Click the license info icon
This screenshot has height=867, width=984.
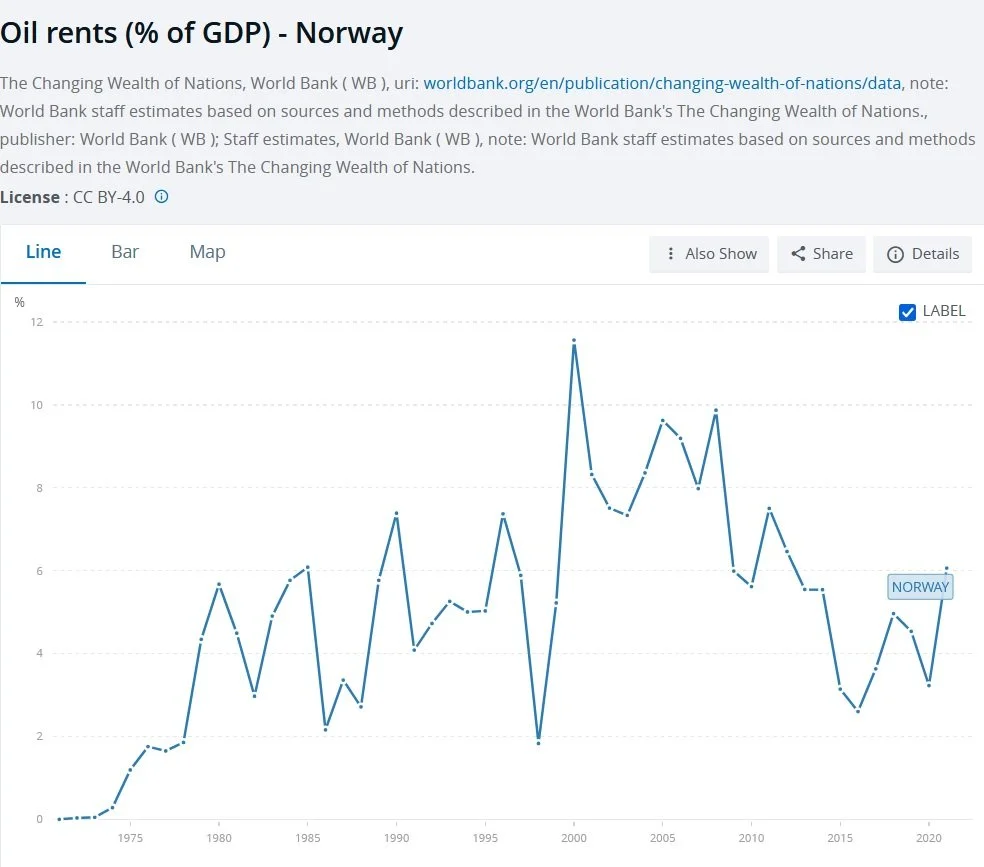click(x=161, y=197)
